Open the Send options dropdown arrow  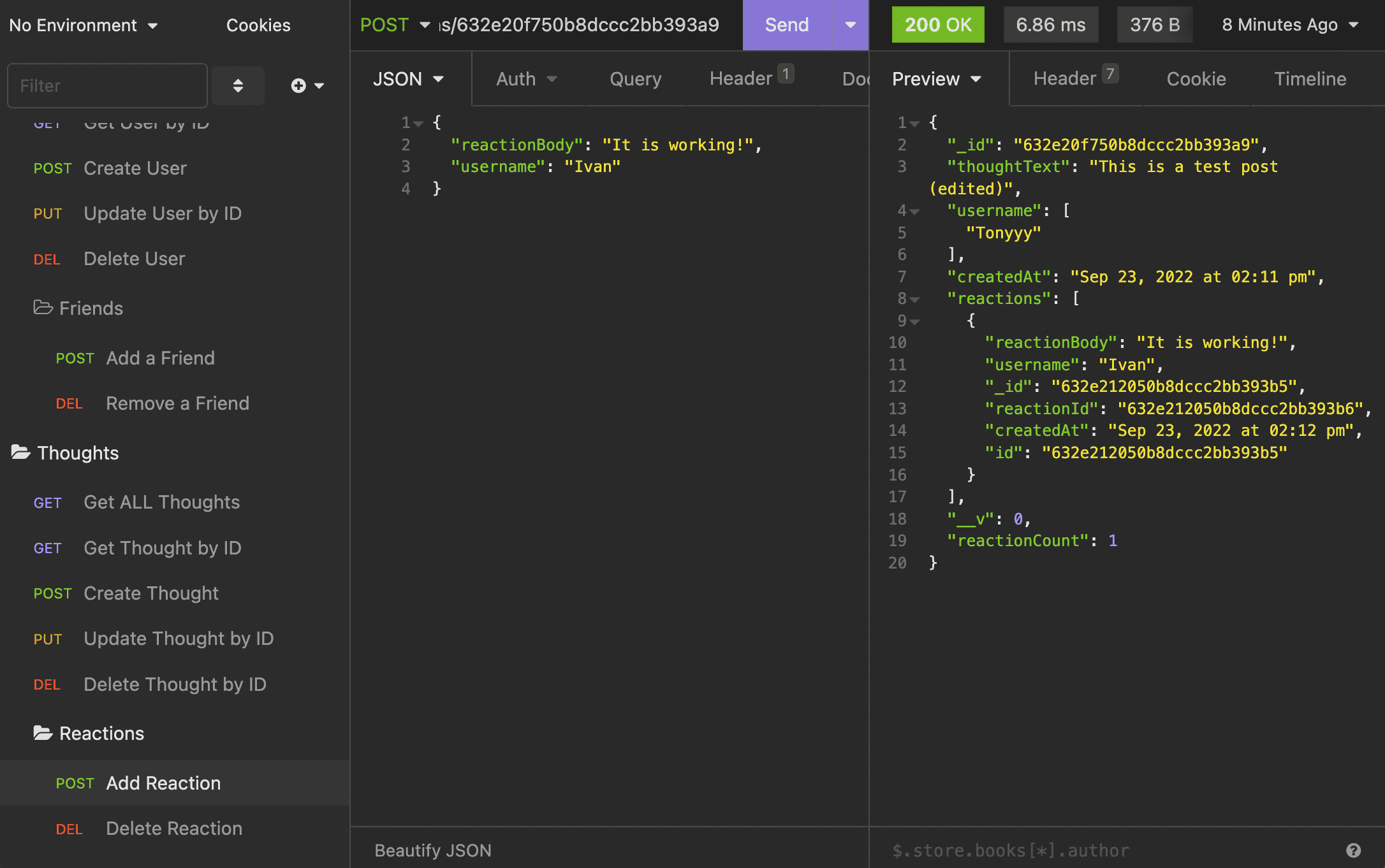pos(850,25)
